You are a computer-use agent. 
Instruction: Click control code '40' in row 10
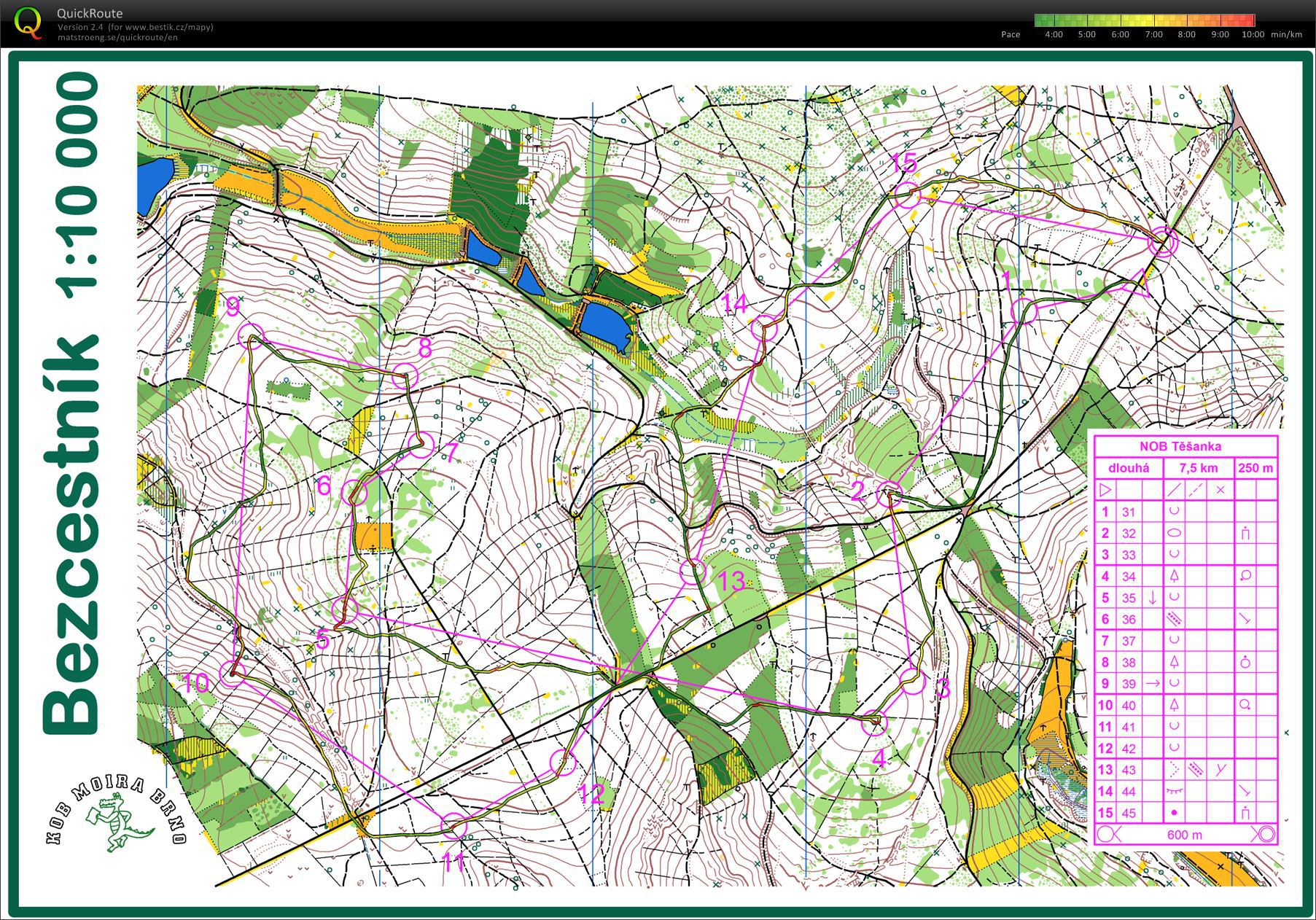coord(1129,706)
